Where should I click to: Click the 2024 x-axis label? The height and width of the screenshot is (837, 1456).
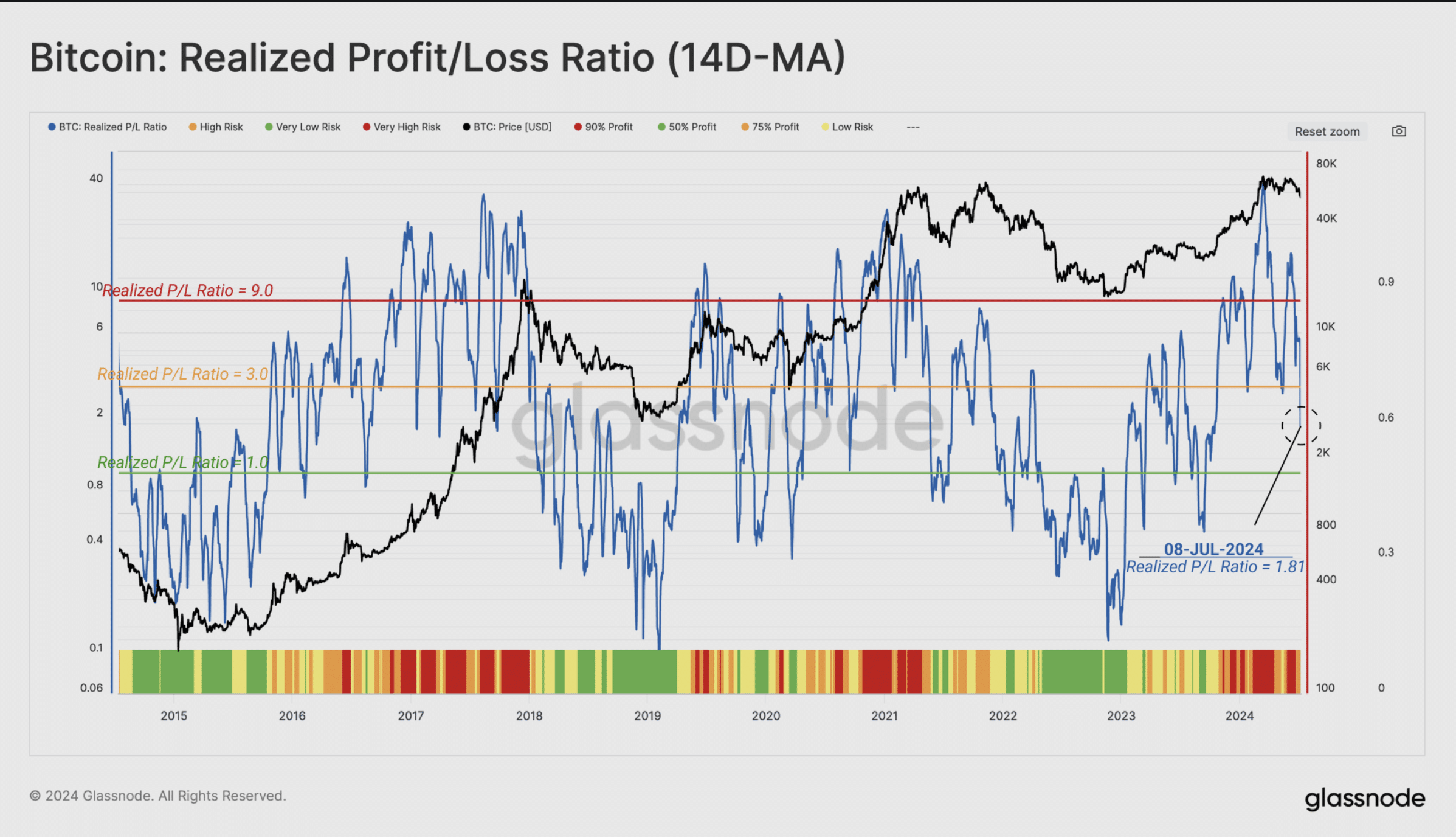[1240, 716]
